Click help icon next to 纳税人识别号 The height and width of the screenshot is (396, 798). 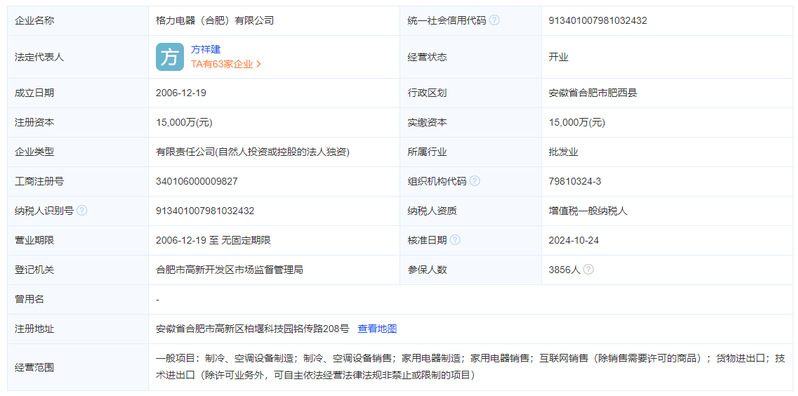point(81,210)
